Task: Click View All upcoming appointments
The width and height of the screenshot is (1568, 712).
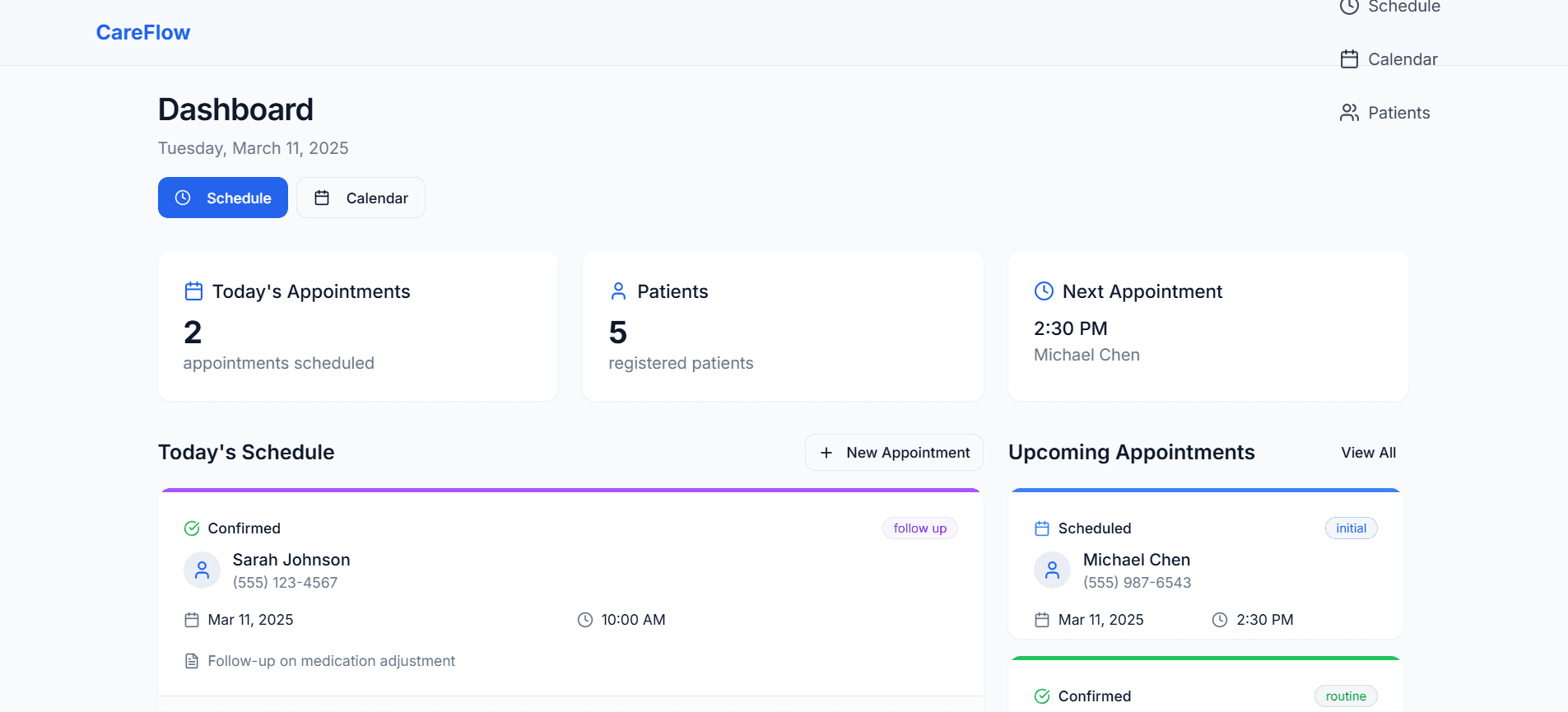Action: (1368, 453)
